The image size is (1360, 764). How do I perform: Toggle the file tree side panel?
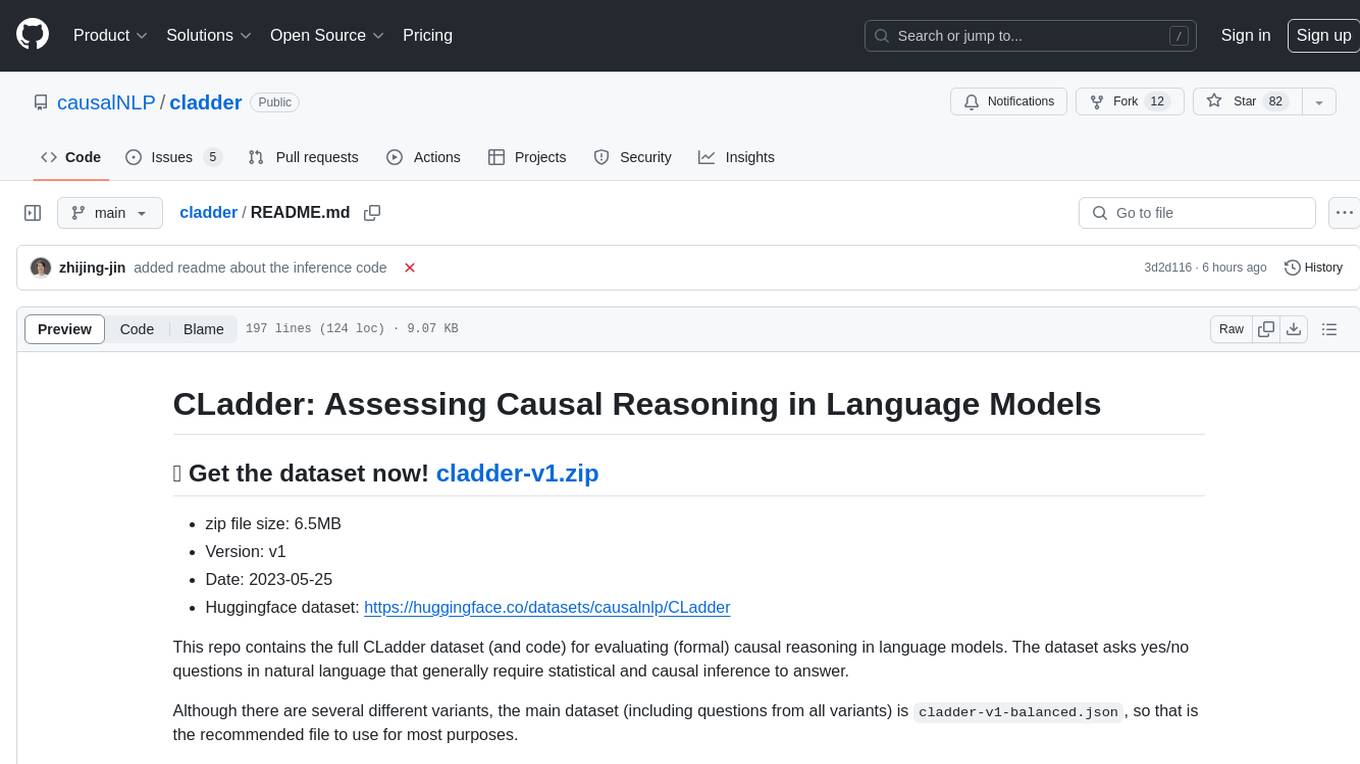click(33, 213)
